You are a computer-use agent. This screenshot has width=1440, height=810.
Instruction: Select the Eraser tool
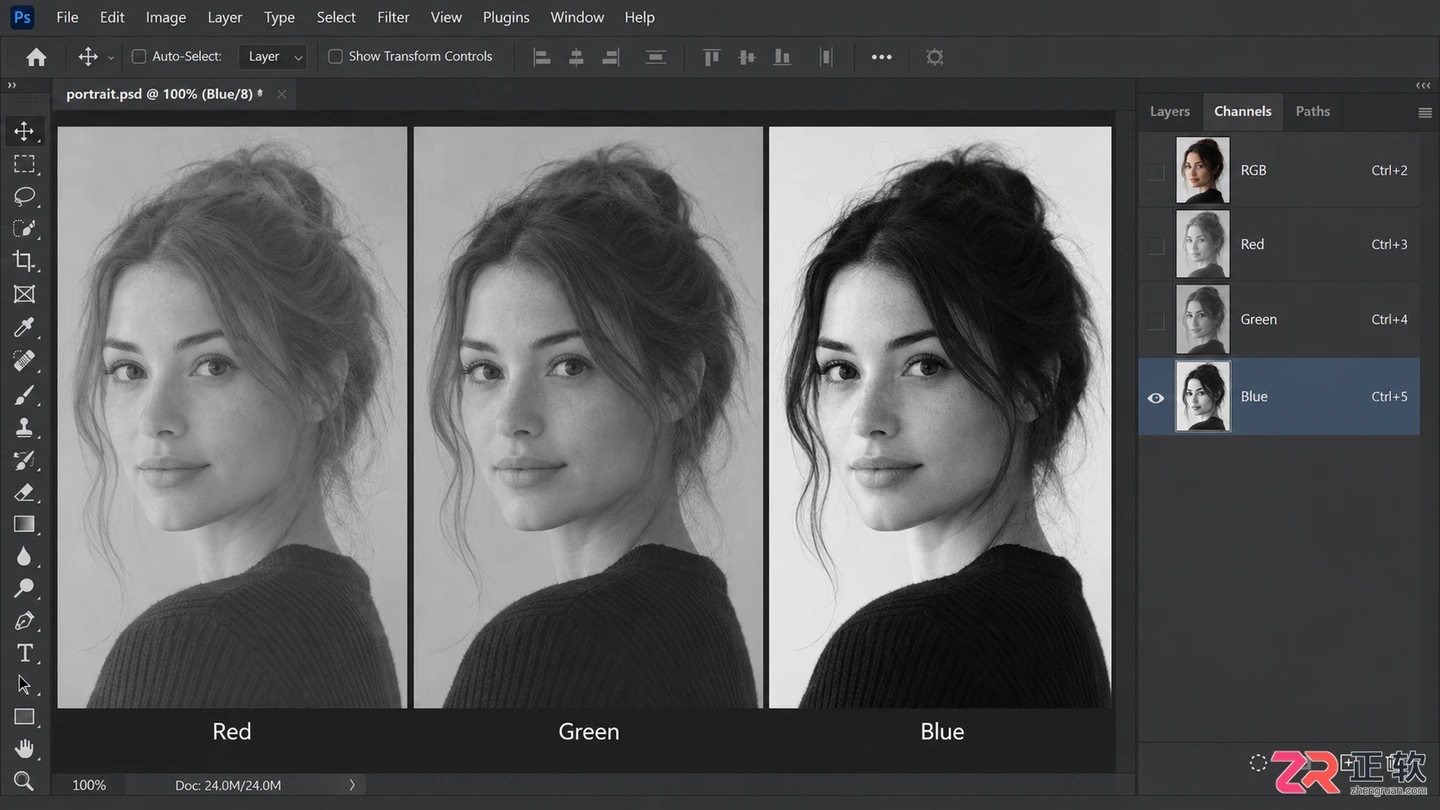point(24,492)
